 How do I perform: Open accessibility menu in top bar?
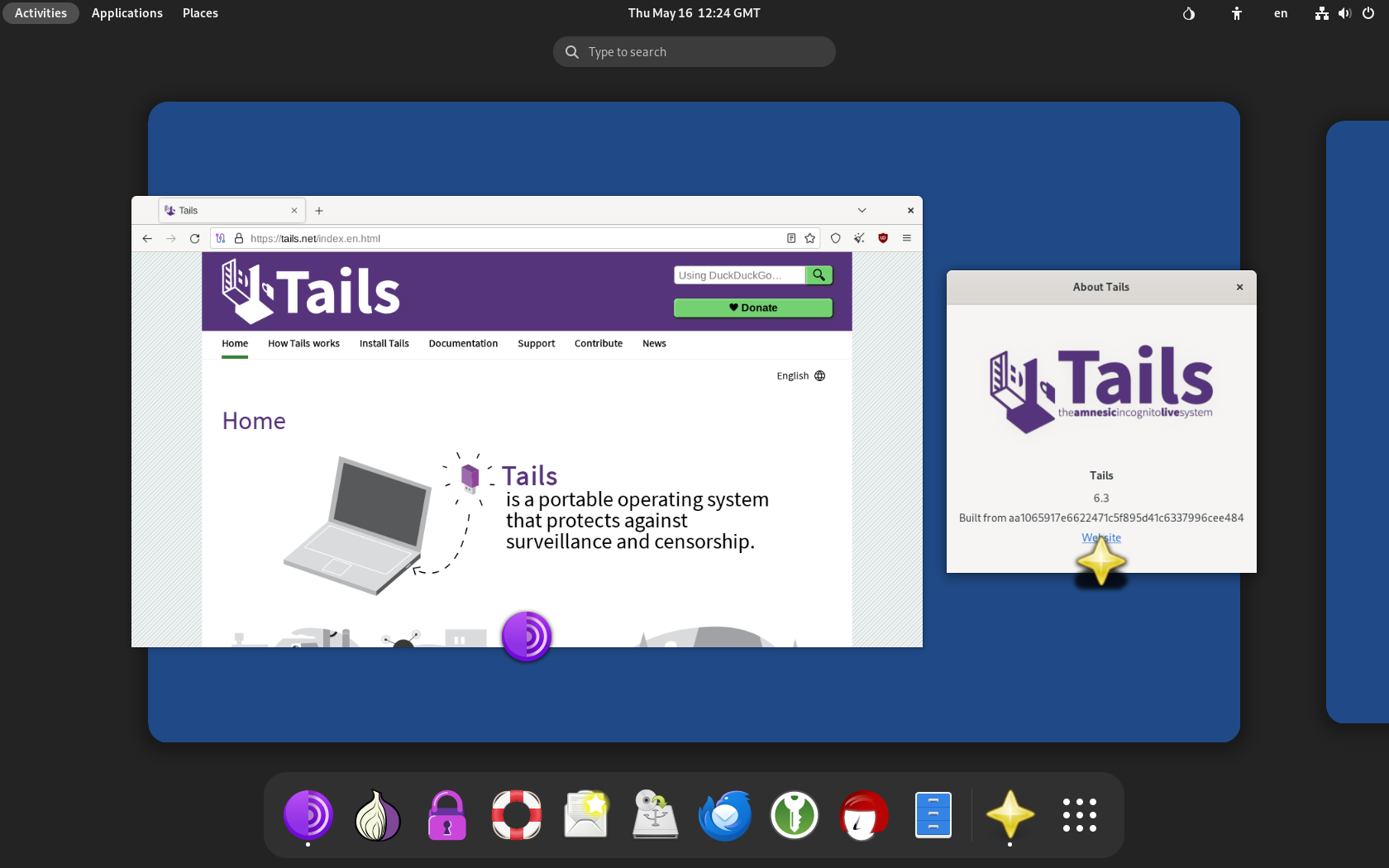[x=1237, y=13]
